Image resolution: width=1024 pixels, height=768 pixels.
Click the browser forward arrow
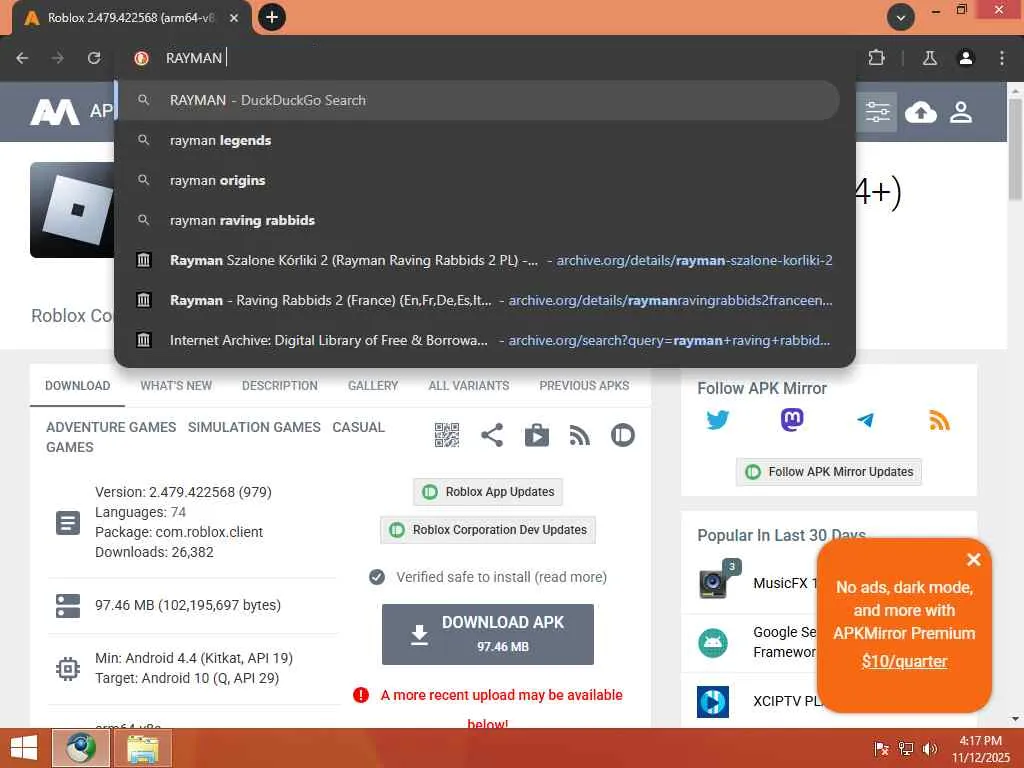(x=58, y=58)
